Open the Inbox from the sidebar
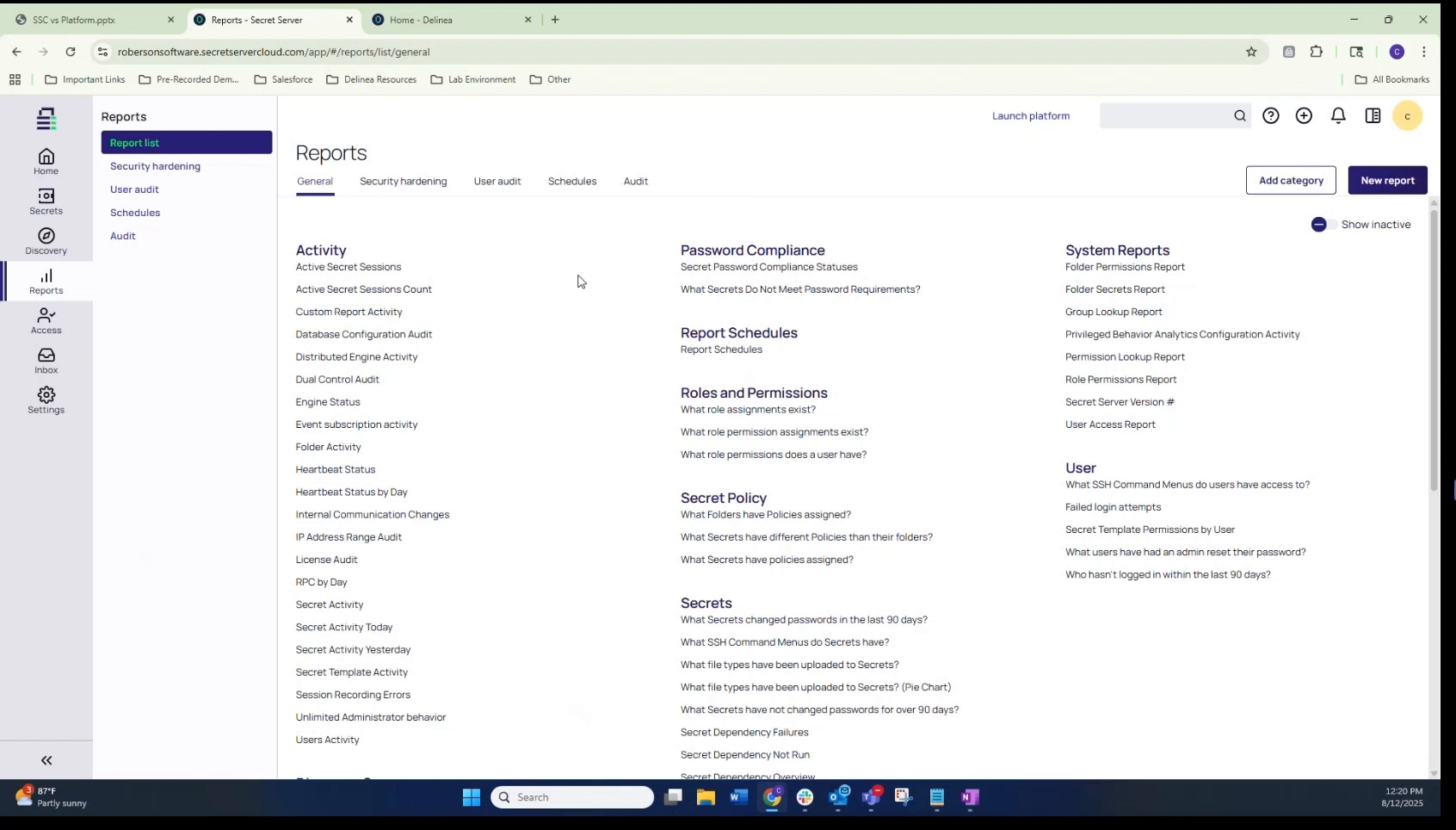This screenshot has height=830, width=1456. coord(46,359)
